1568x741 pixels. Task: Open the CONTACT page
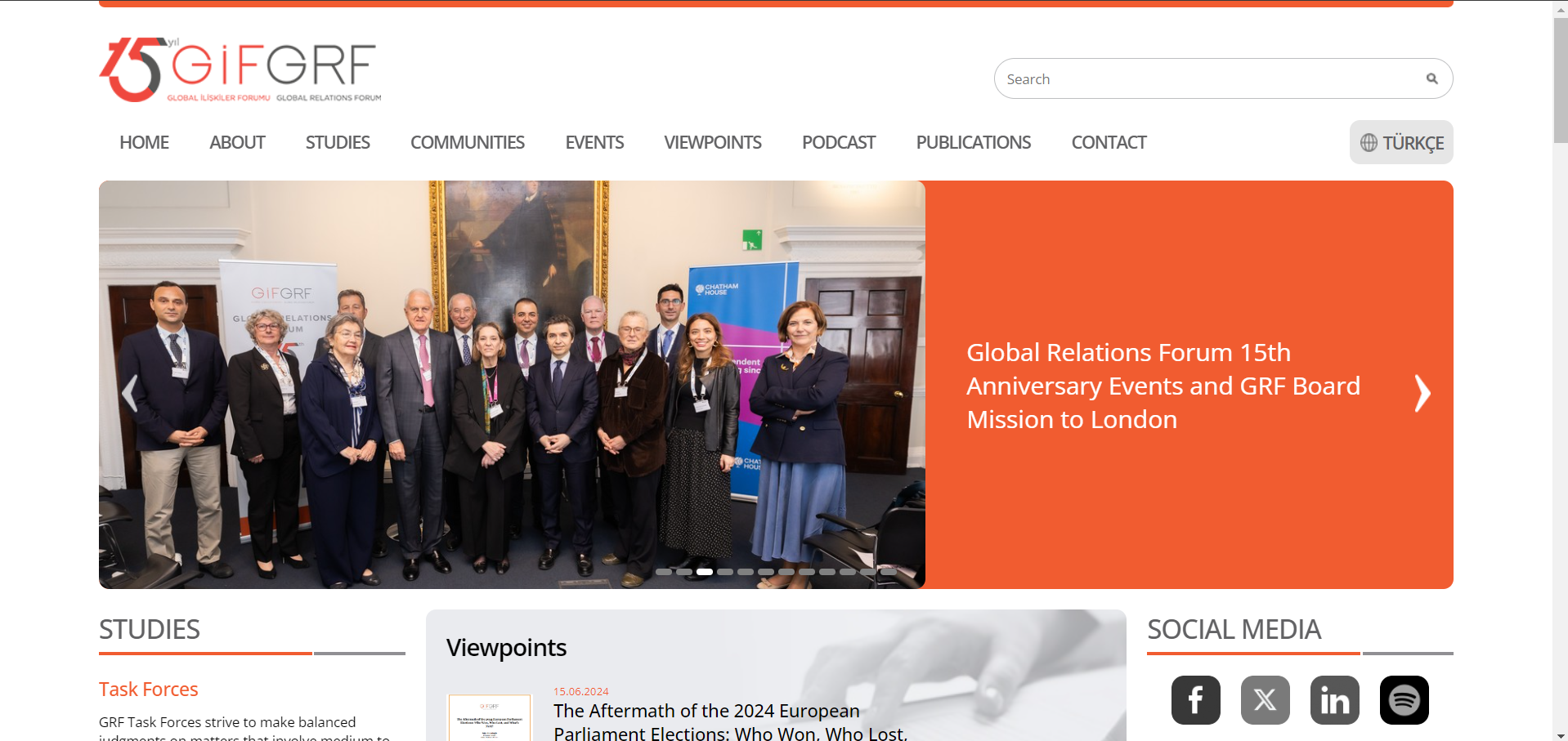(1109, 142)
